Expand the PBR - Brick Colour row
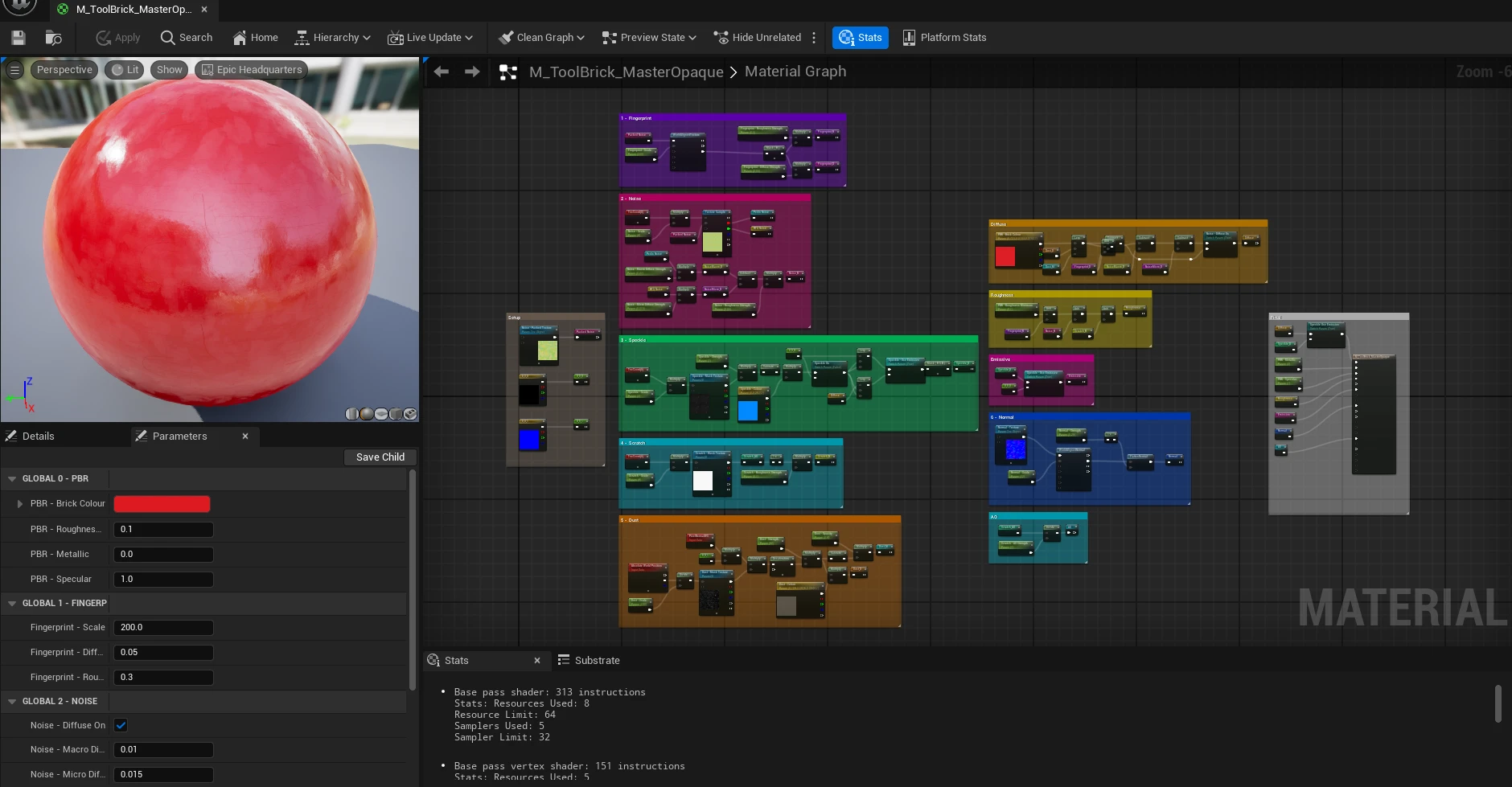The height and width of the screenshot is (787, 1512). (x=20, y=503)
